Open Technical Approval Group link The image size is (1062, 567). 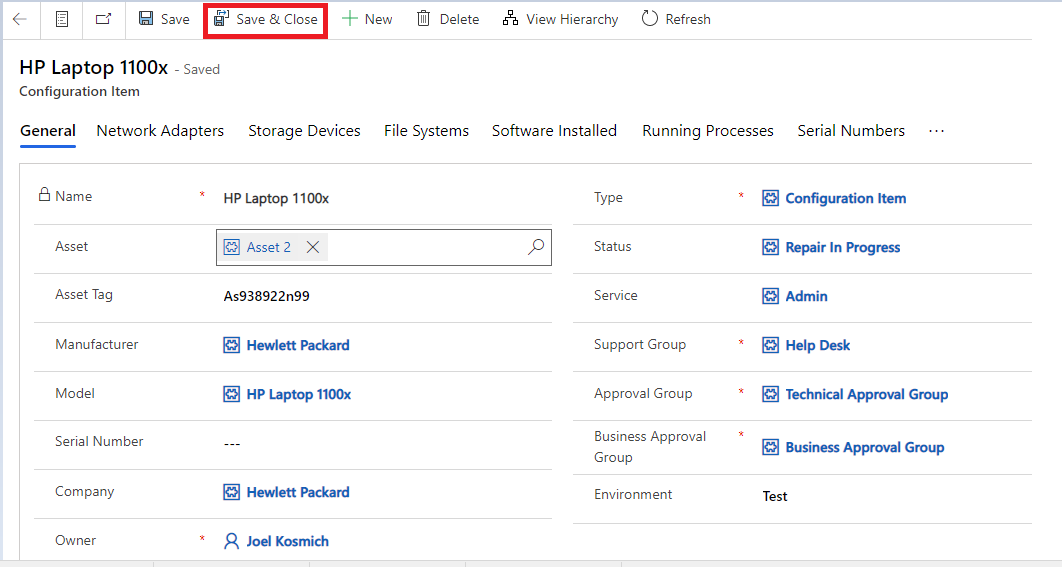point(866,394)
